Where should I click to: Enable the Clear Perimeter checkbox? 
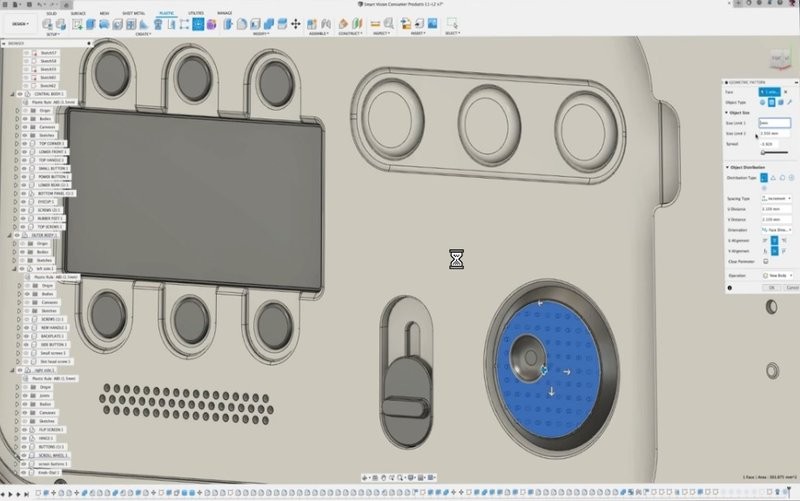click(x=765, y=261)
